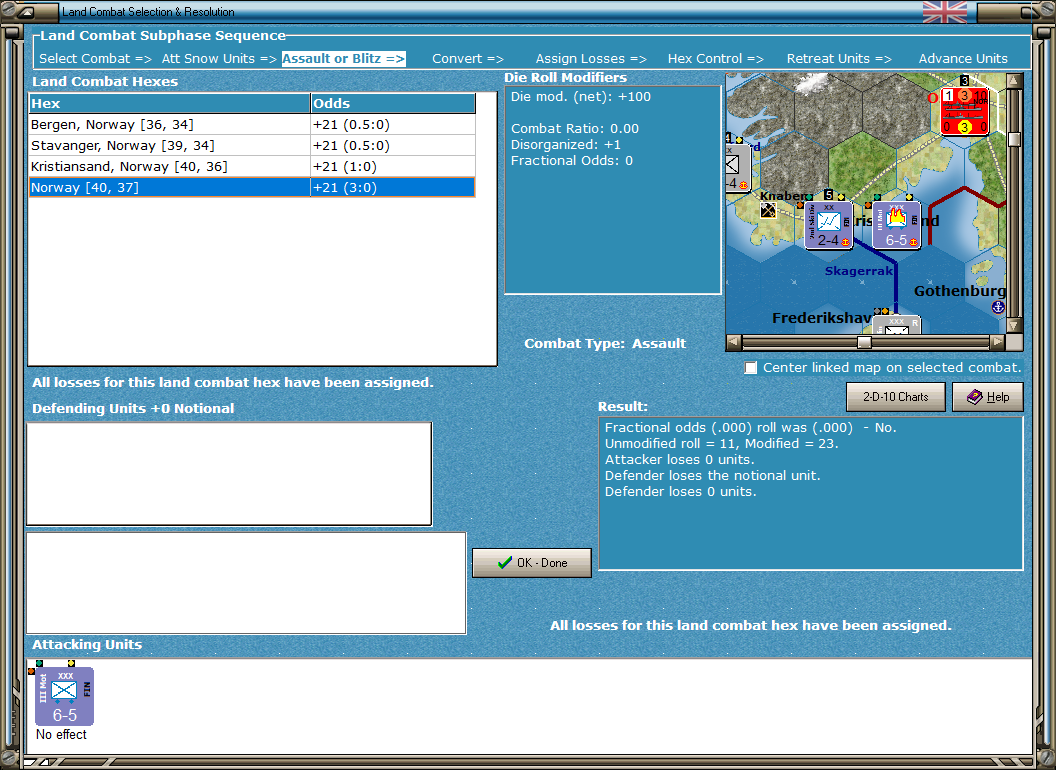The image size is (1056, 770).
Task: Click the Disorganized: +1 modifier line
Action: point(566,144)
